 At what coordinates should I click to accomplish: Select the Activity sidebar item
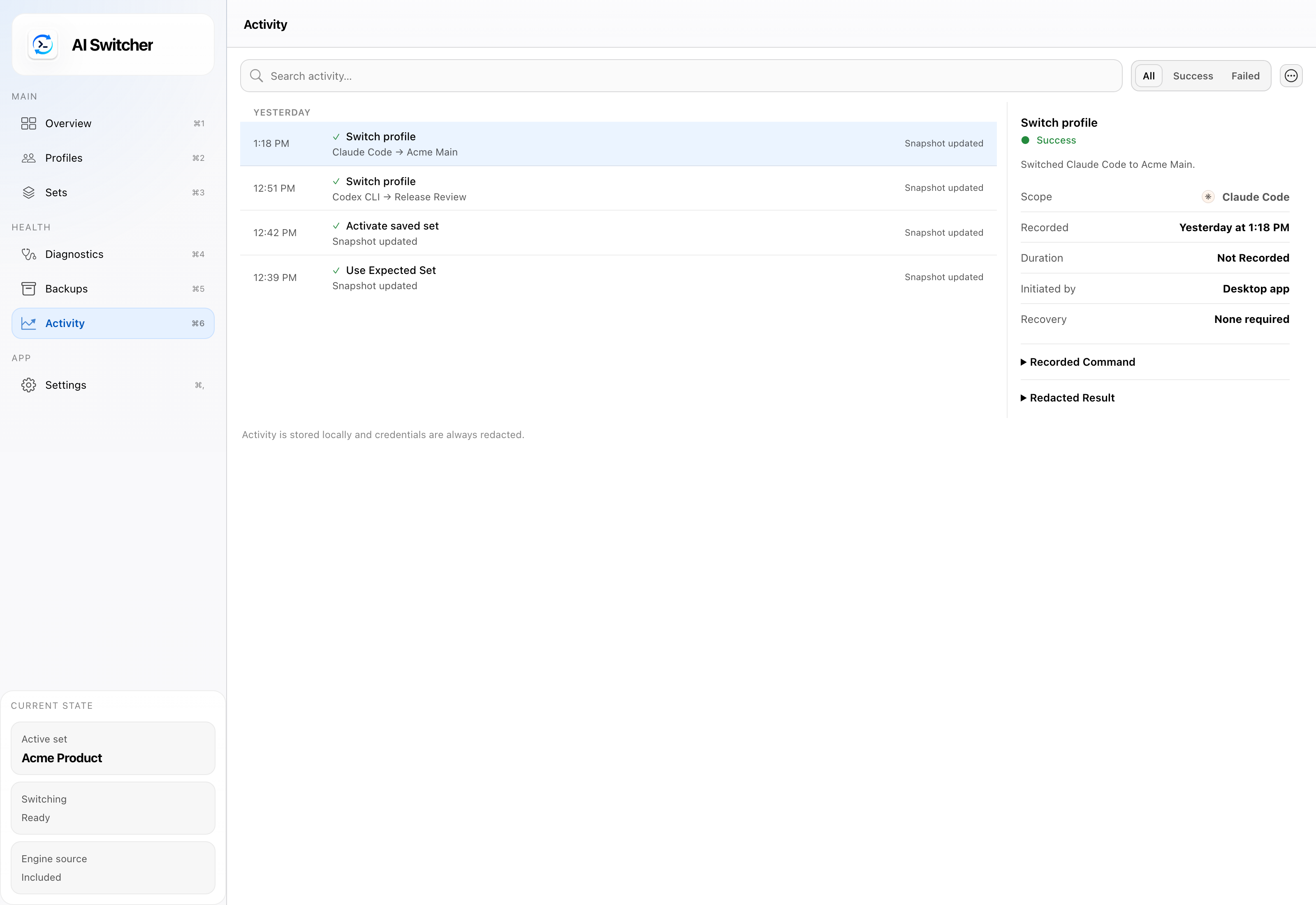click(x=113, y=323)
